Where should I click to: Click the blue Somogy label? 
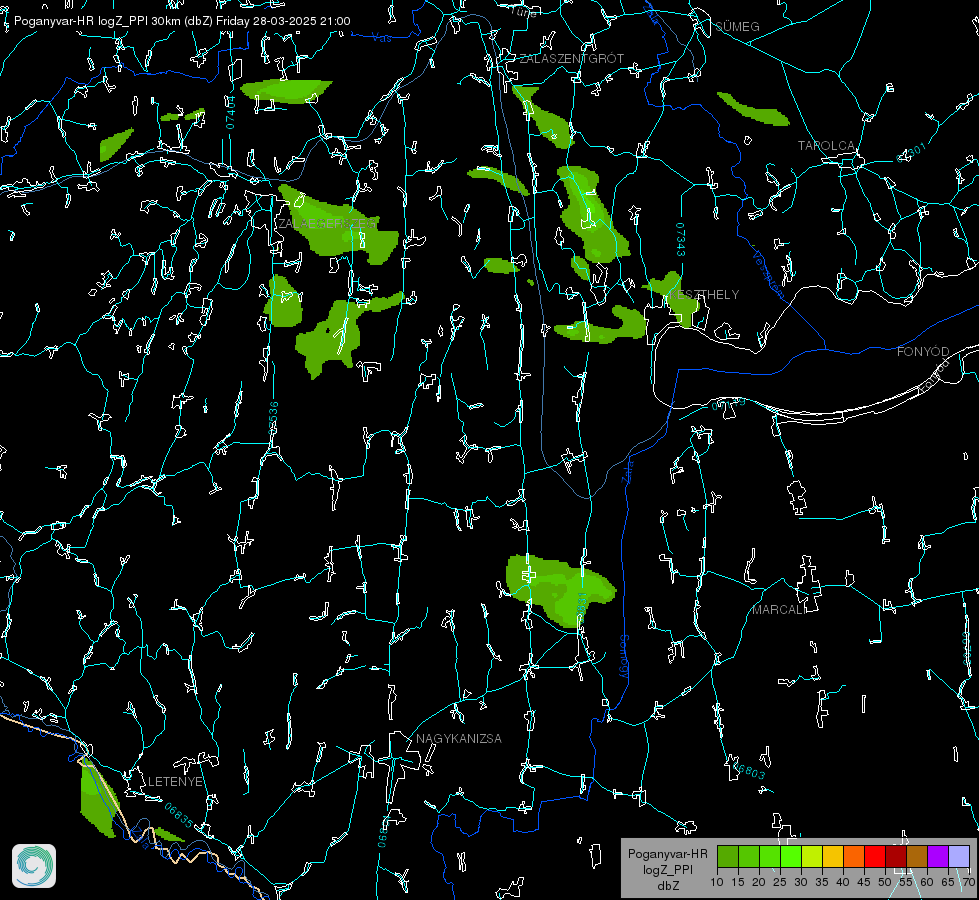[x=623, y=656]
